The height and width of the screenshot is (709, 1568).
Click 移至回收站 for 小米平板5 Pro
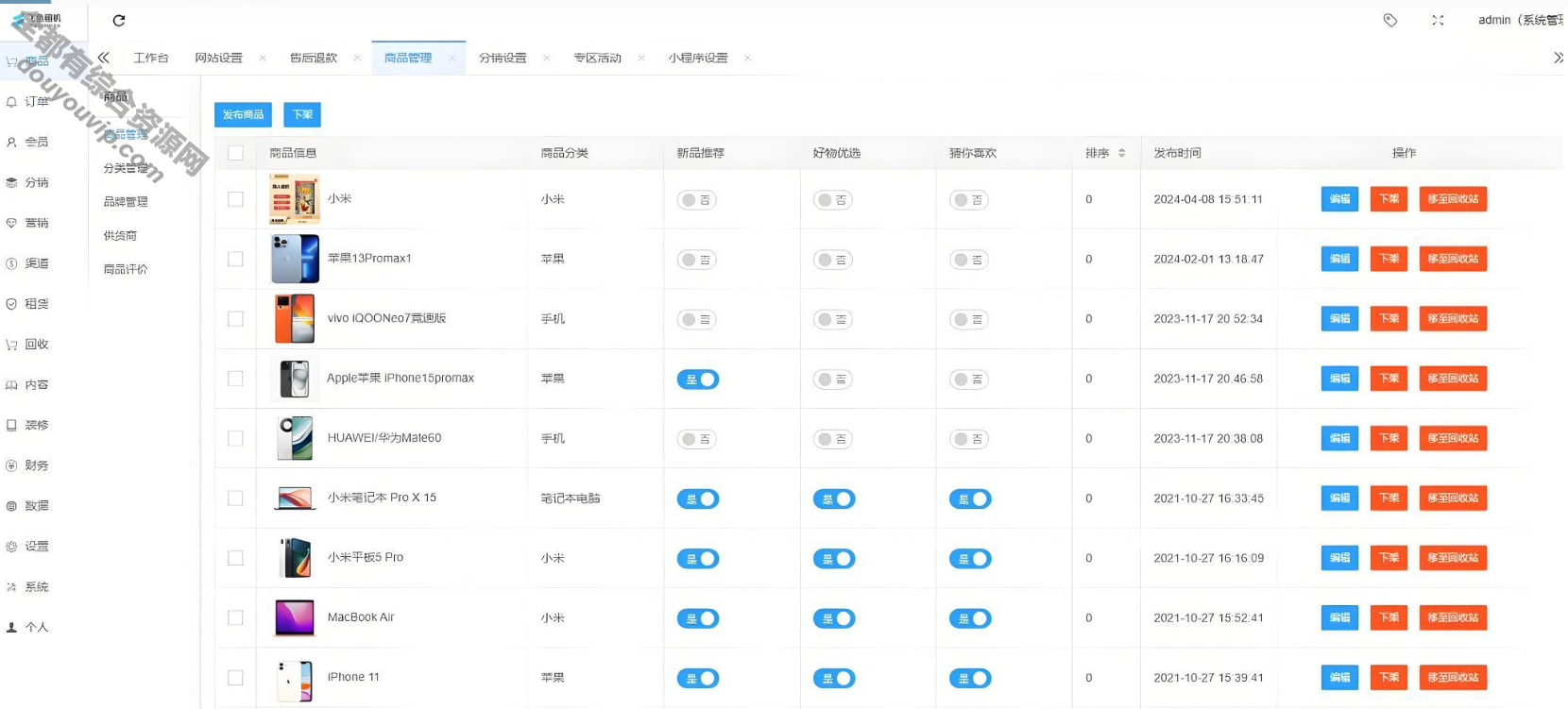pyautogui.click(x=1453, y=558)
